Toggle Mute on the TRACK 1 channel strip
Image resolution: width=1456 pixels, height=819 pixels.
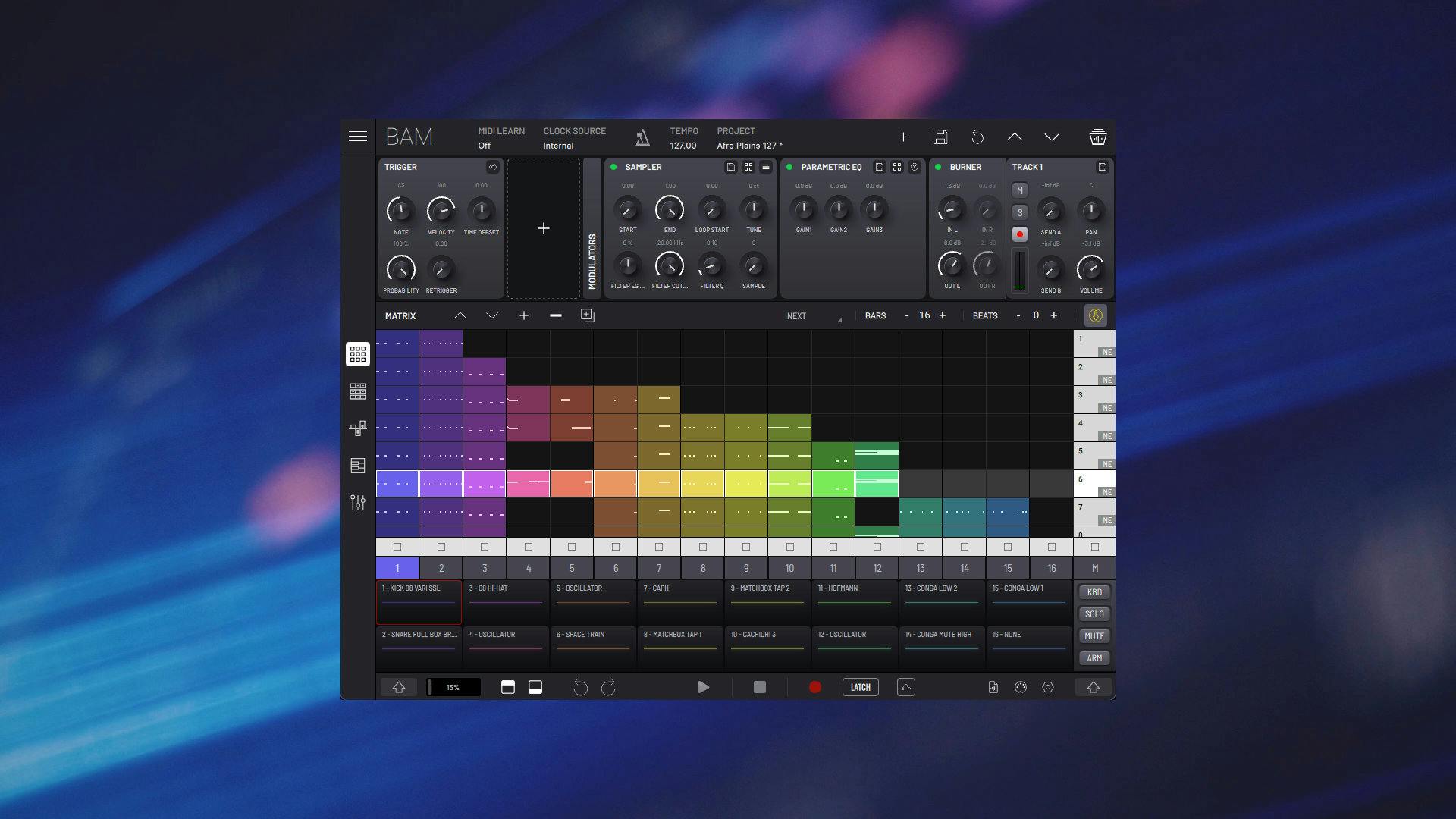1020,191
